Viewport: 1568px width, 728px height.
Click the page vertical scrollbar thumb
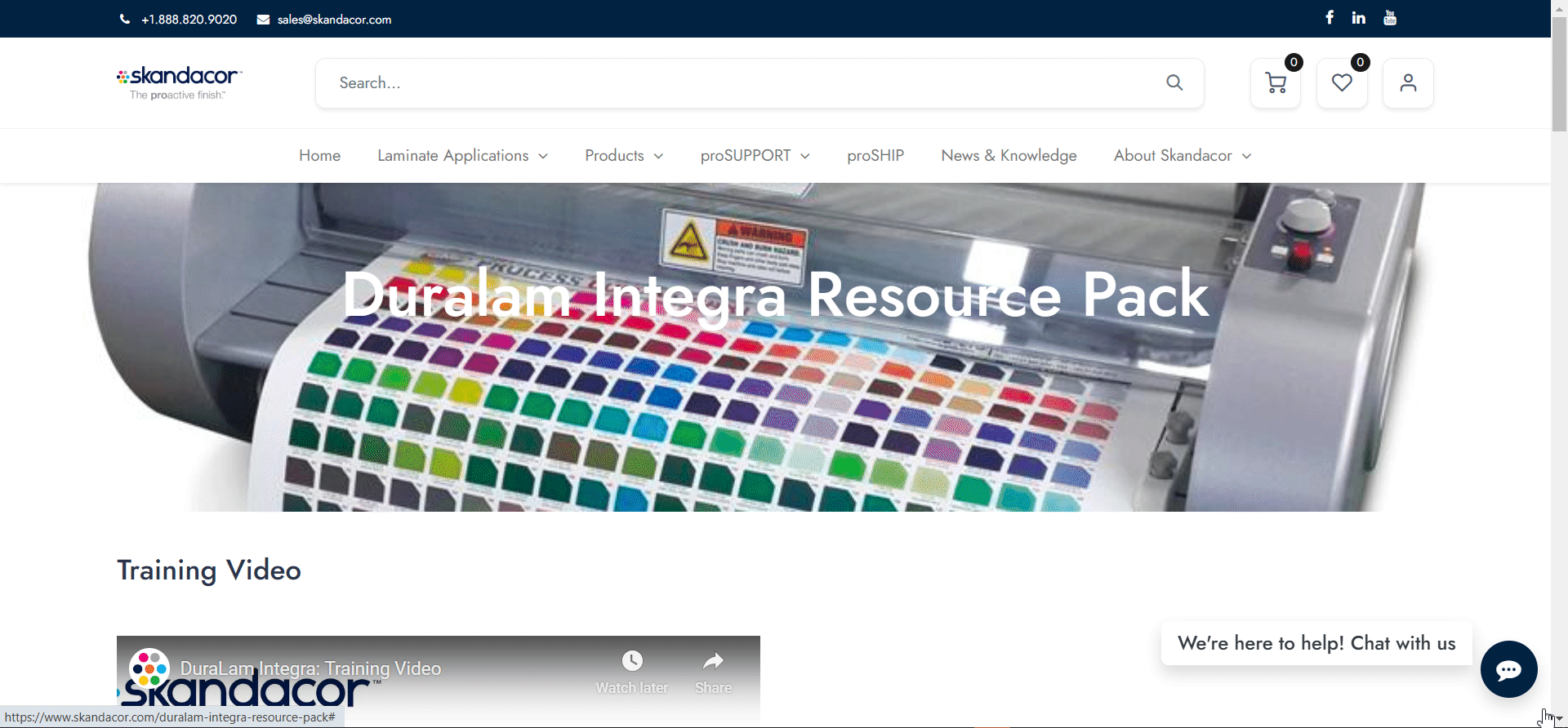[x=1559, y=73]
